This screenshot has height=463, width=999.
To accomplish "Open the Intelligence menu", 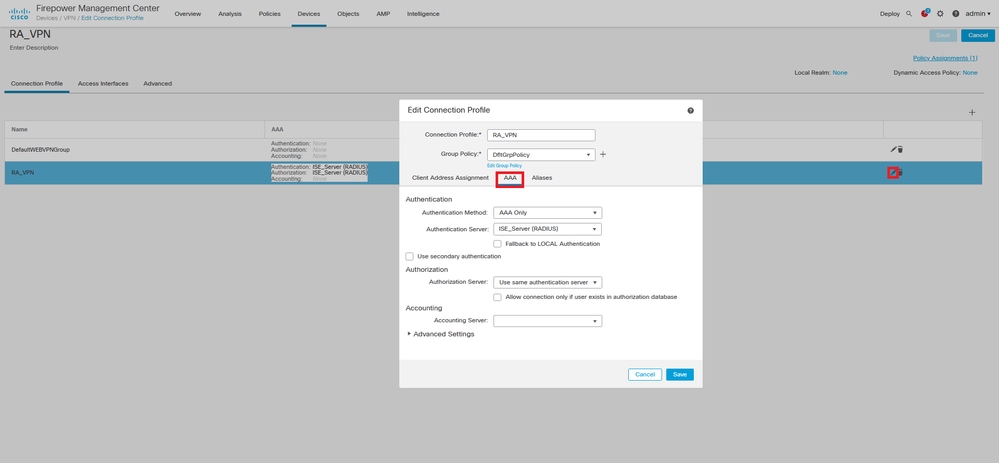I will pyautogui.click(x=423, y=13).
